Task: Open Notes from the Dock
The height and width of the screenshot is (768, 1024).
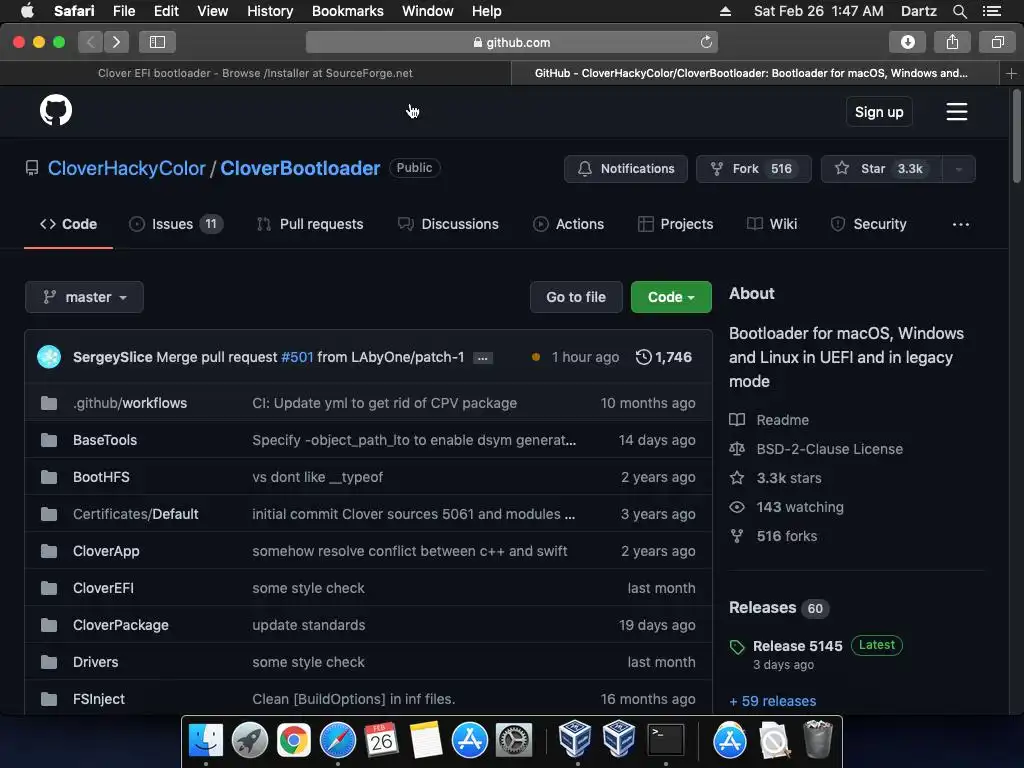Action: tap(426, 741)
